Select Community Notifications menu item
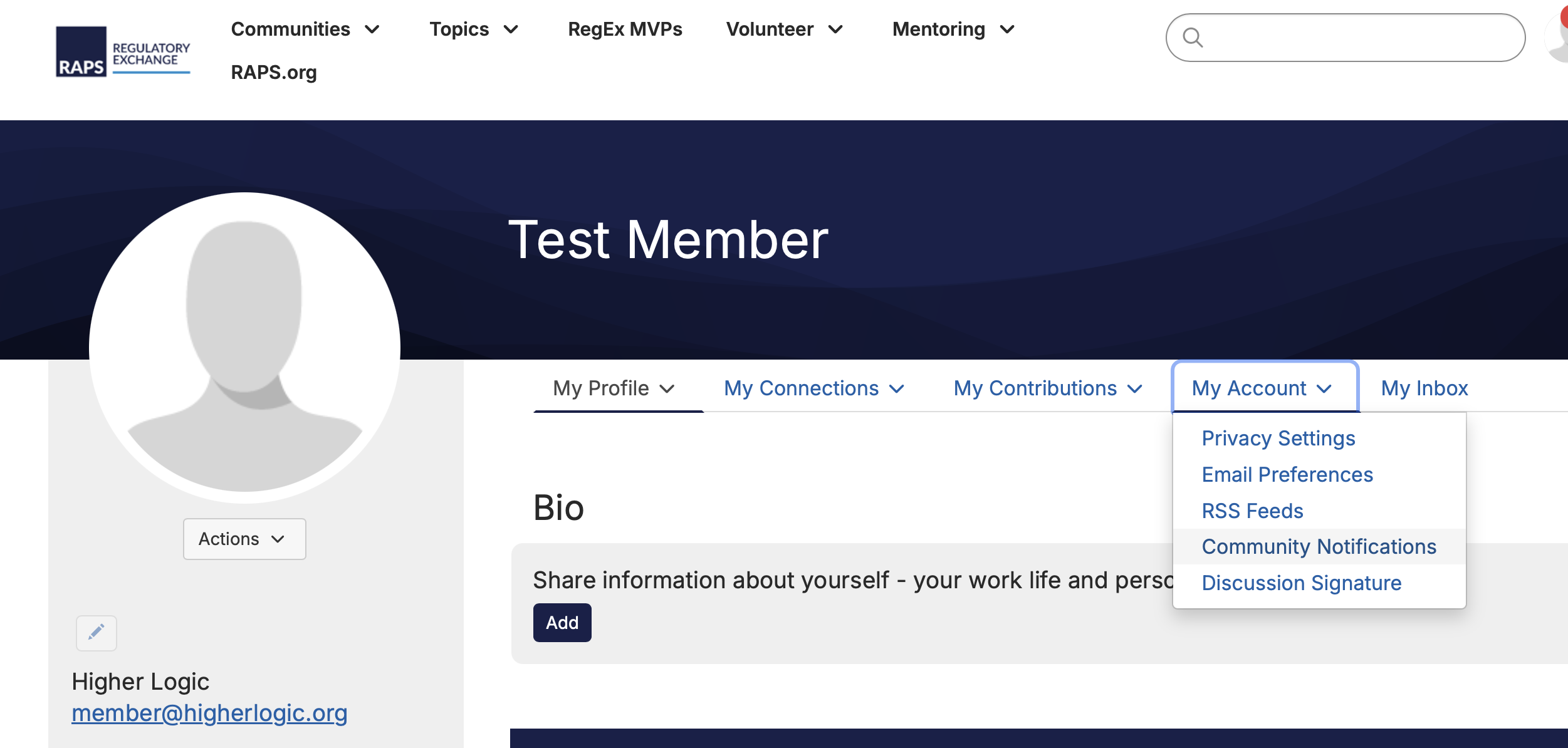The width and height of the screenshot is (1568, 748). pos(1319,547)
